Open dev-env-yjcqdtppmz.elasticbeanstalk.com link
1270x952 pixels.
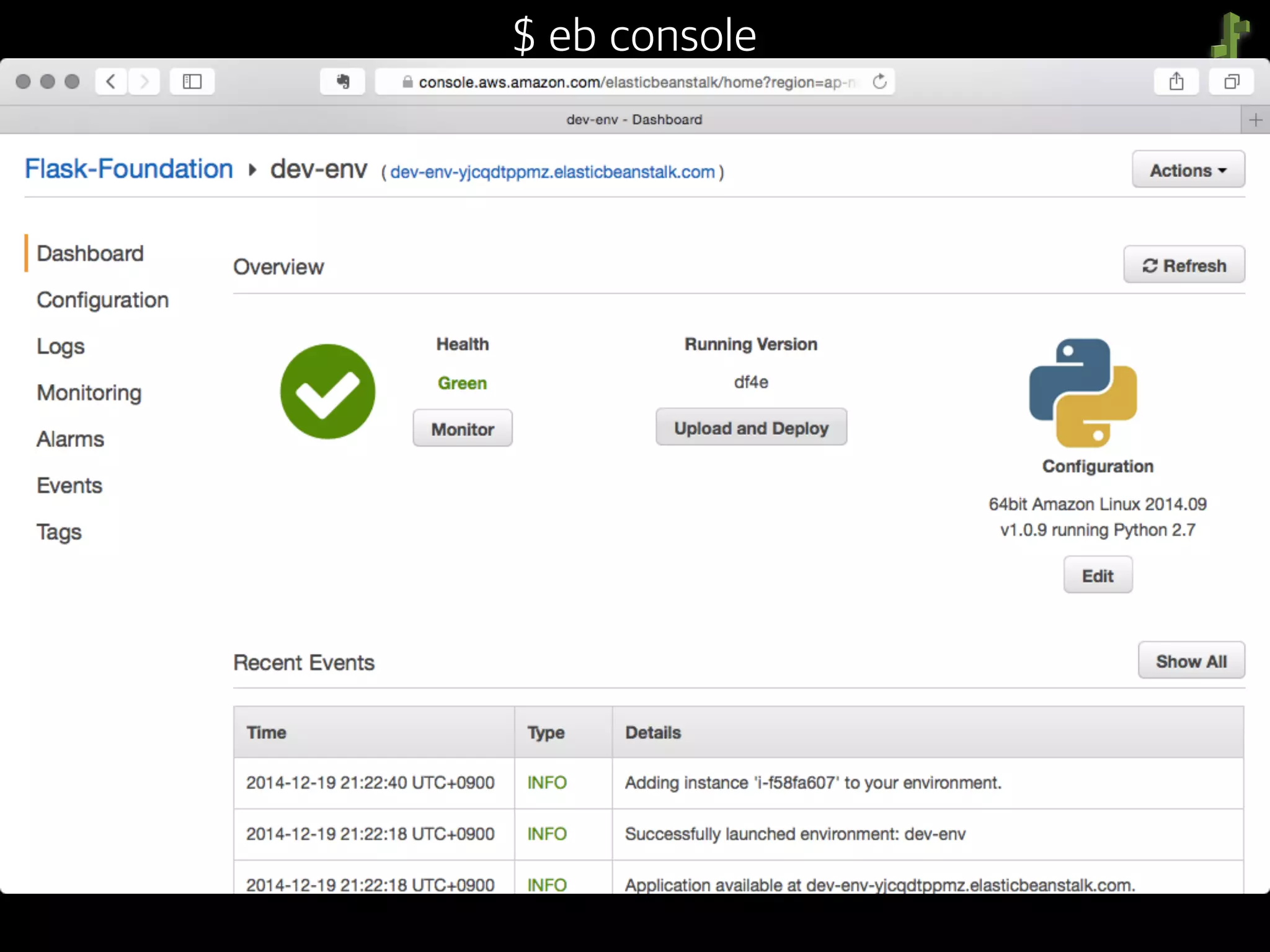coord(553,172)
